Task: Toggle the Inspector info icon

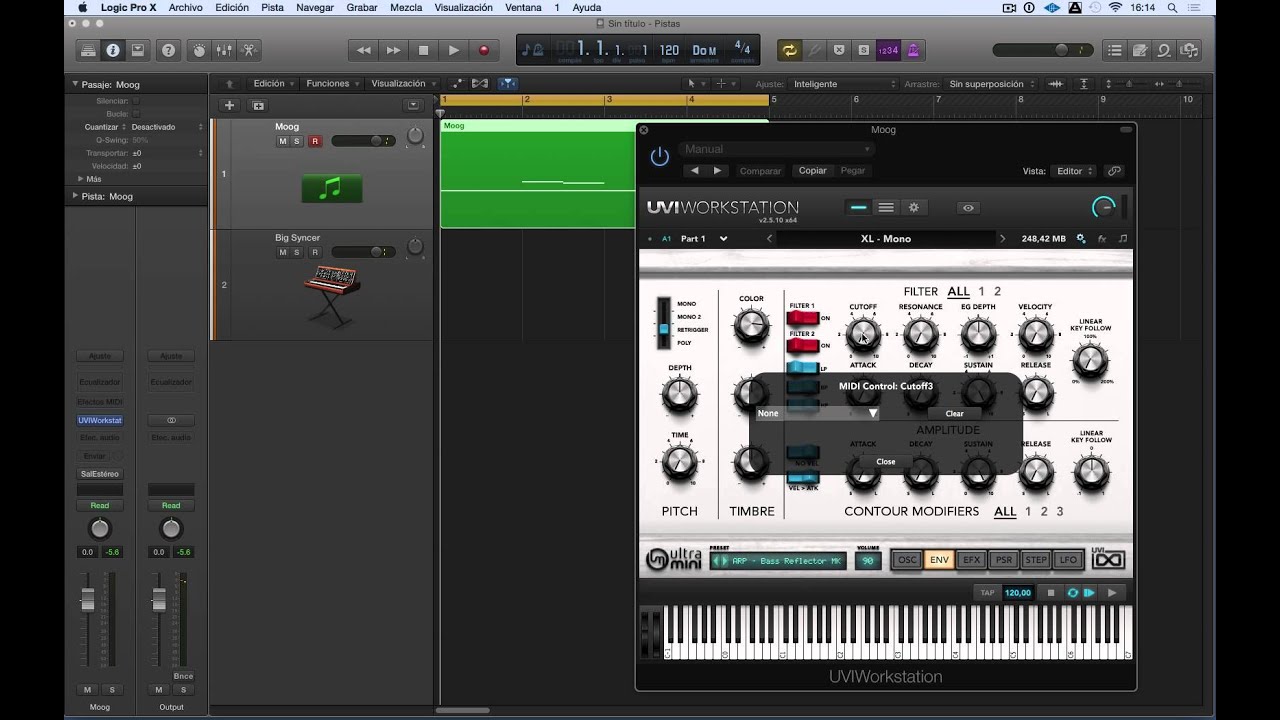Action: [x=112, y=50]
